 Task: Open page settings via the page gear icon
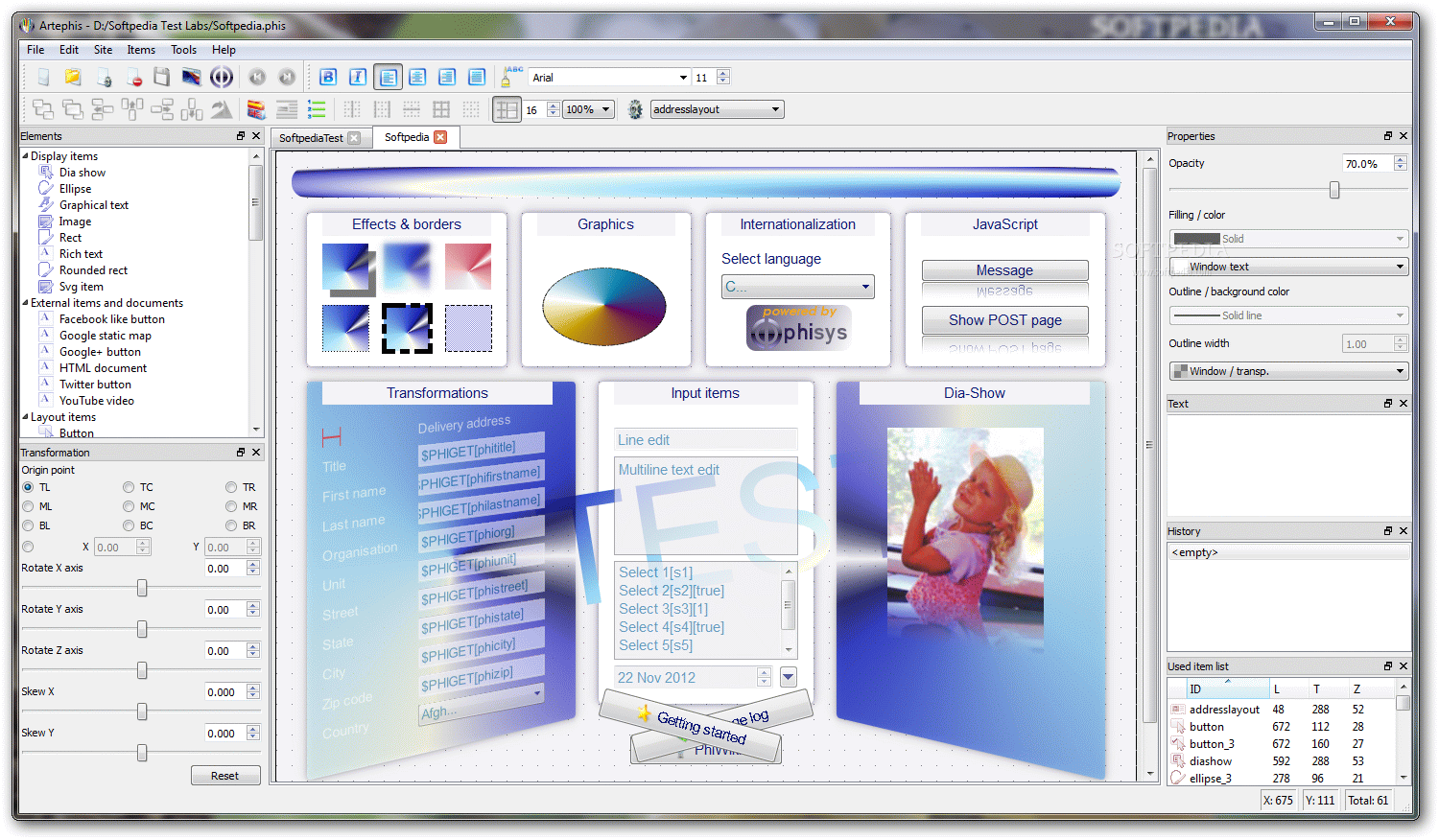[104, 78]
